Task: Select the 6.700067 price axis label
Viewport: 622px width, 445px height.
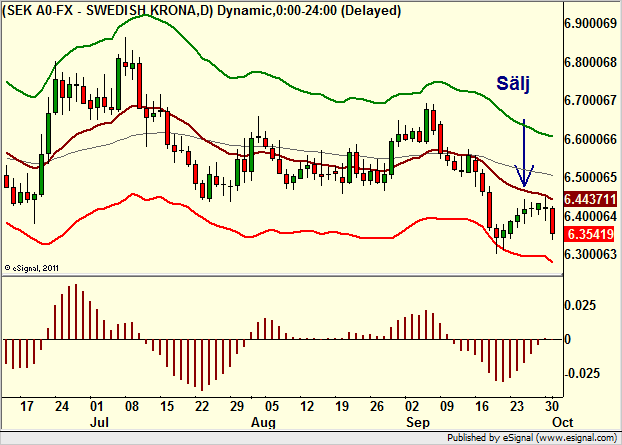Action: click(591, 100)
